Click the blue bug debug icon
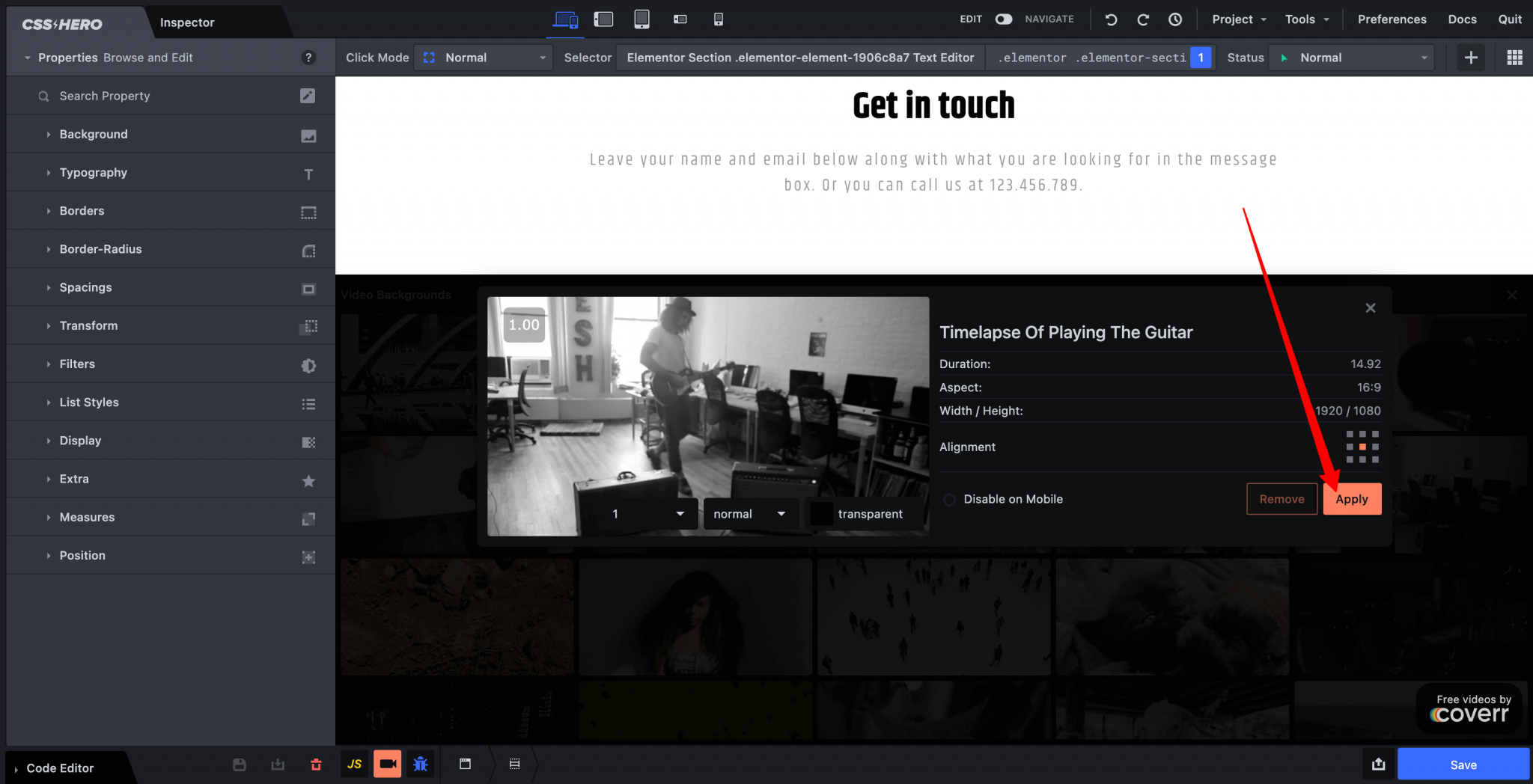Screen dimensions: 1533x784 pos(421,764)
